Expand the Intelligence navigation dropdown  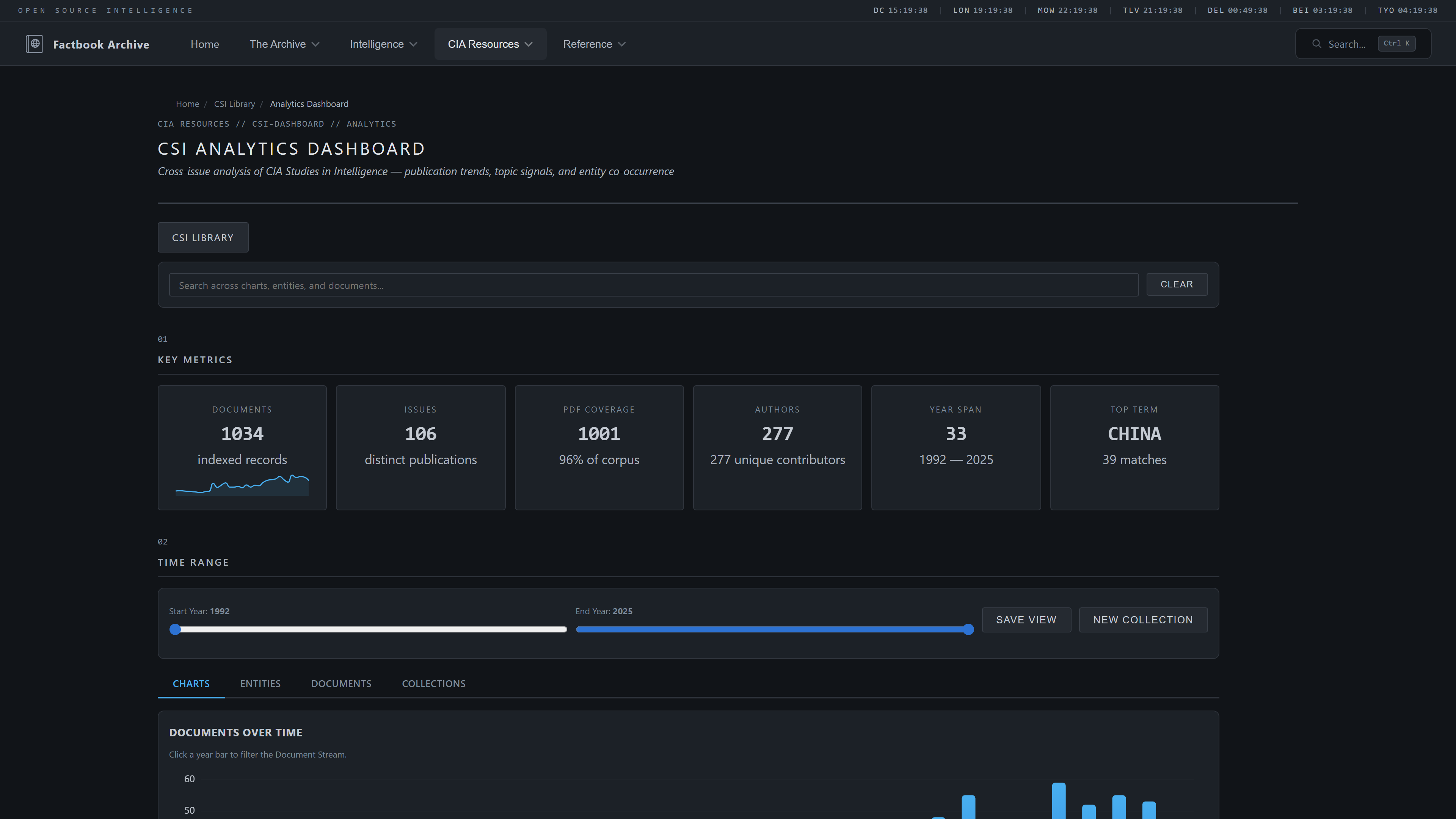click(x=383, y=44)
